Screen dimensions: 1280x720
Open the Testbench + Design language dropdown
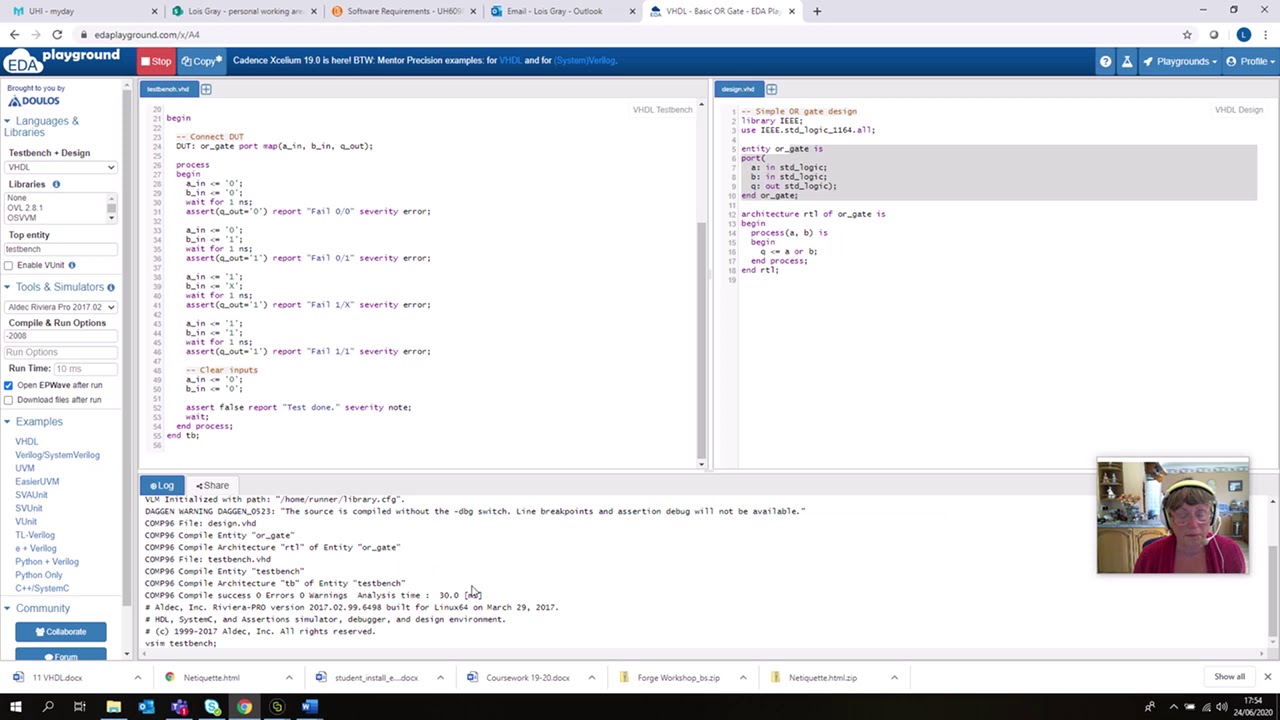pos(61,167)
